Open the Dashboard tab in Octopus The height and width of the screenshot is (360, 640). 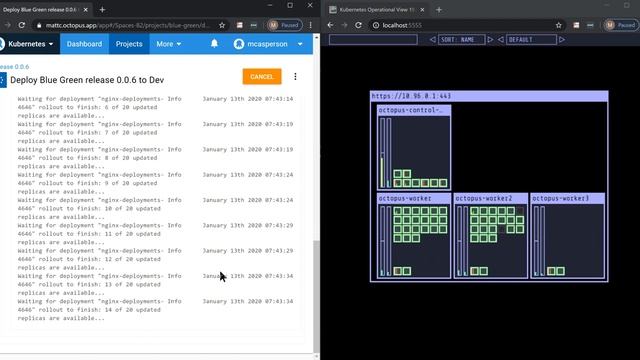tap(84, 44)
